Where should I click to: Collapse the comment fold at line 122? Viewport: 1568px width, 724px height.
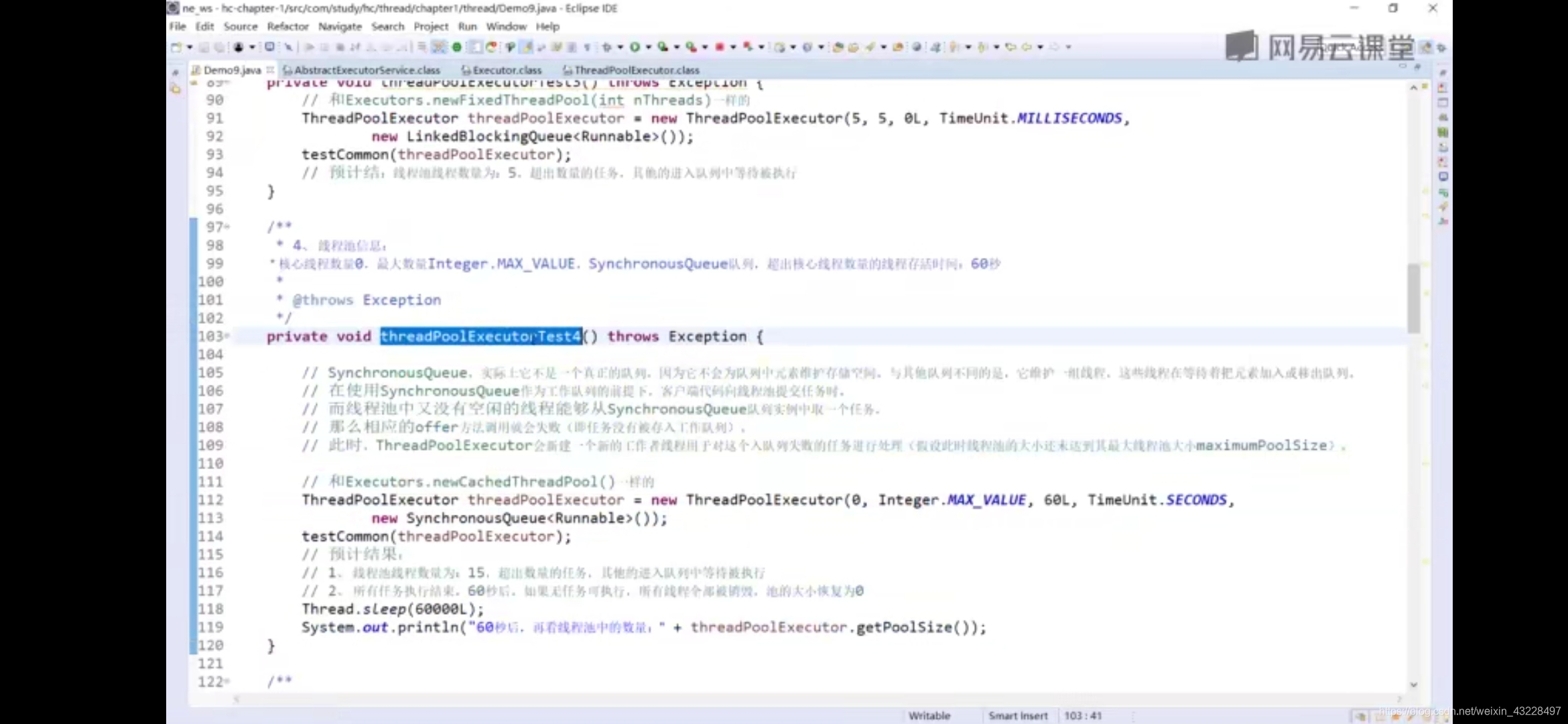tap(228, 681)
